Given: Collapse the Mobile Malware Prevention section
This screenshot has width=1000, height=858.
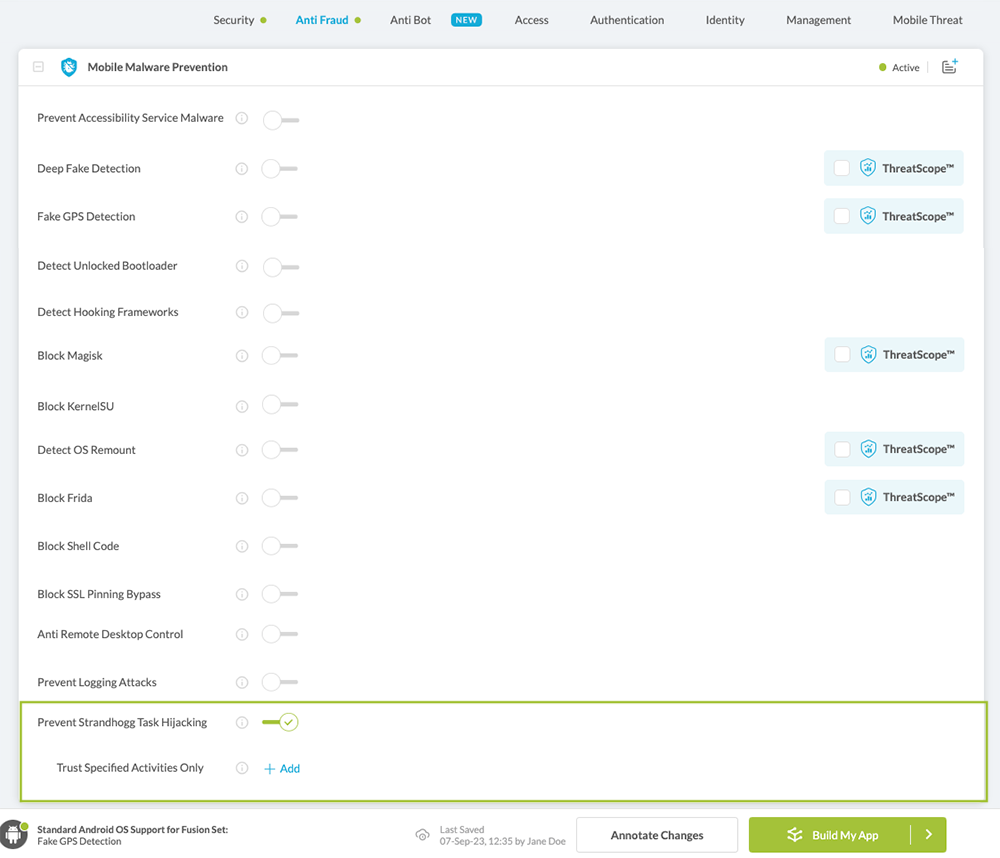Looking at the screenshot, I should pyautogui.click(x=38, y=67).
